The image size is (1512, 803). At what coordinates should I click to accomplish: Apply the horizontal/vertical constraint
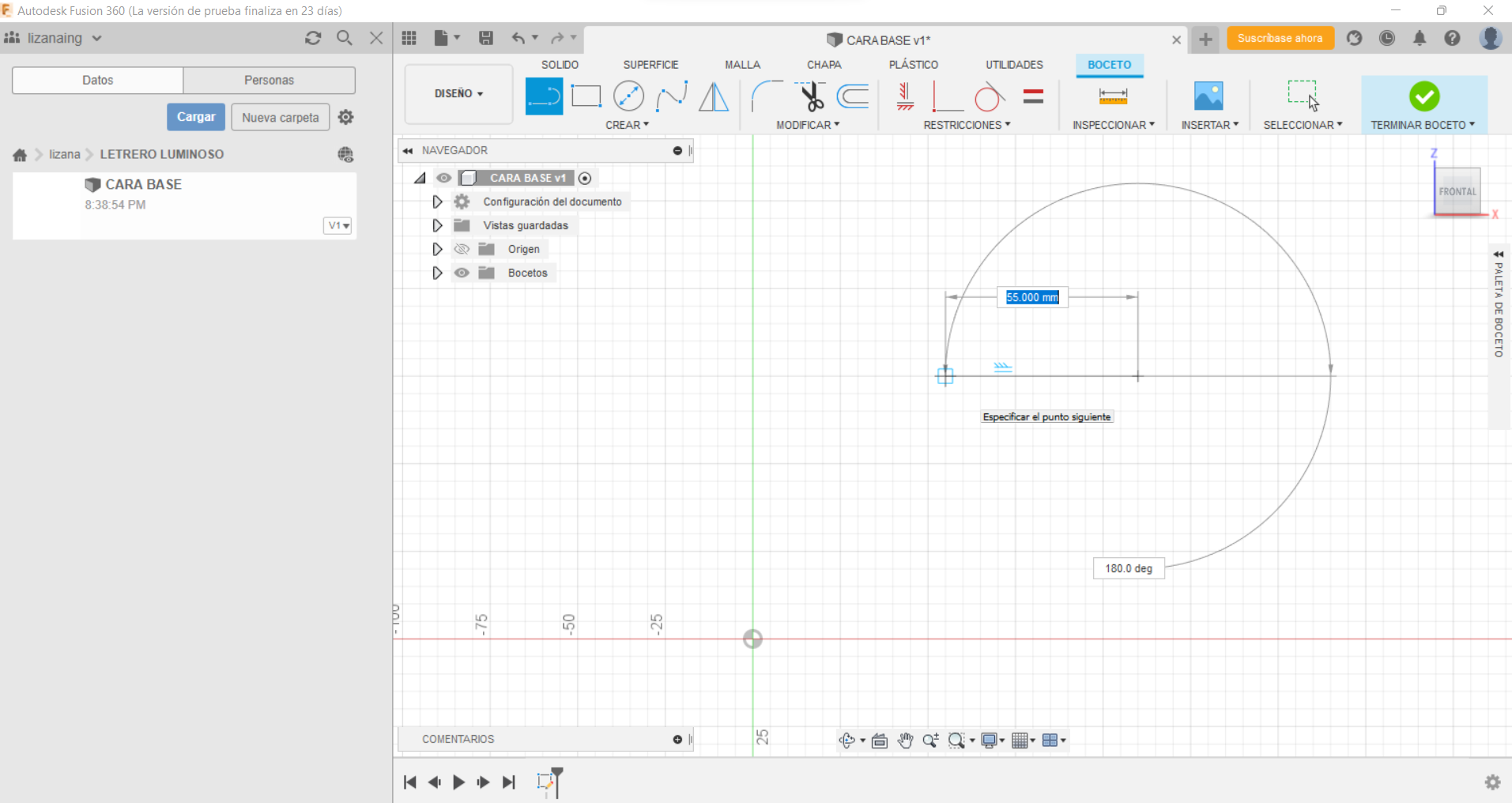point(905,96)
